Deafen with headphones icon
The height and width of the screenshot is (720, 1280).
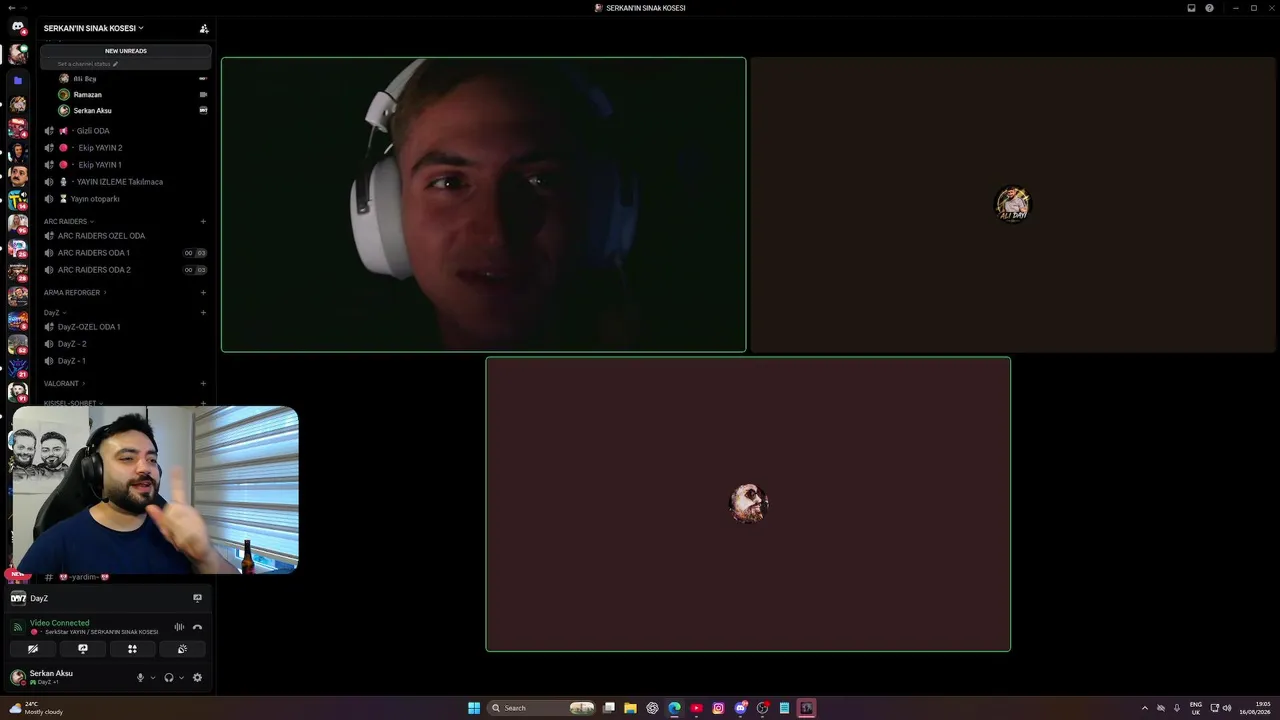[x=169, y=678]
